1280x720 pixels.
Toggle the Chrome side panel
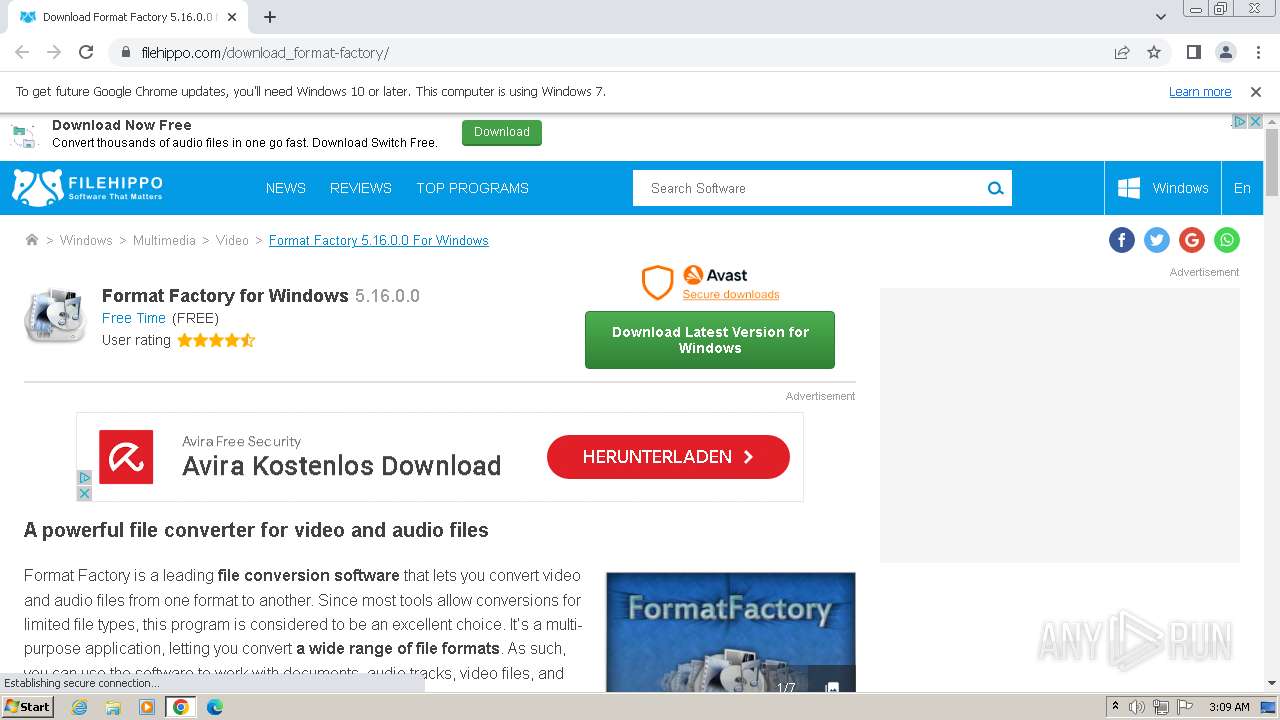pyautogui.click(x=1193, y=52)
